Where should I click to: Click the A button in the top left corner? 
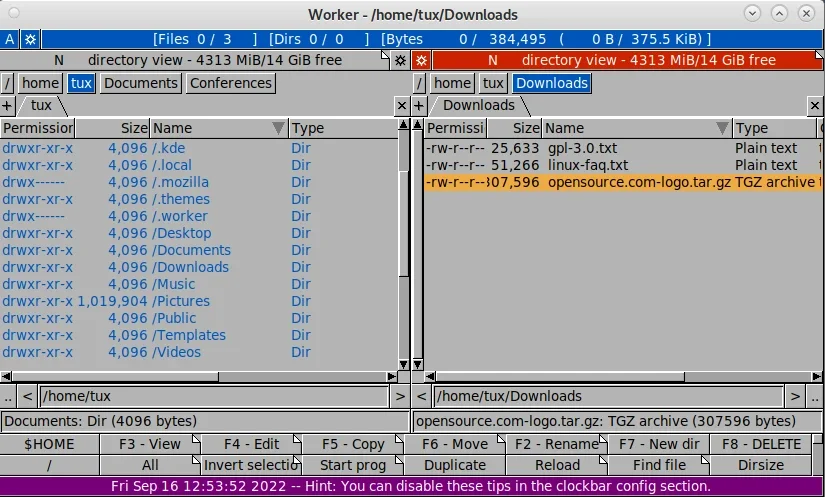[x=10, y=39]
